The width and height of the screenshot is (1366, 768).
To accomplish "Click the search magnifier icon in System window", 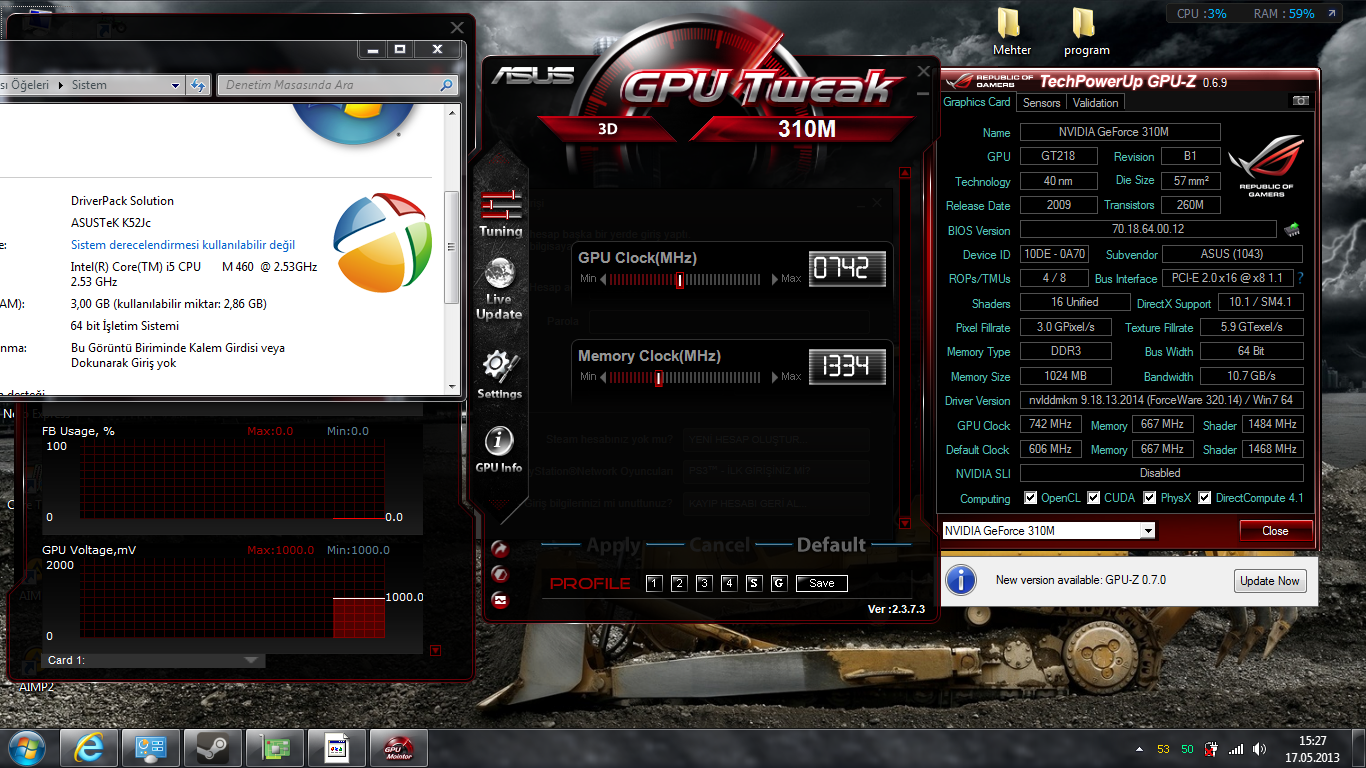I will tap(448, 85).
